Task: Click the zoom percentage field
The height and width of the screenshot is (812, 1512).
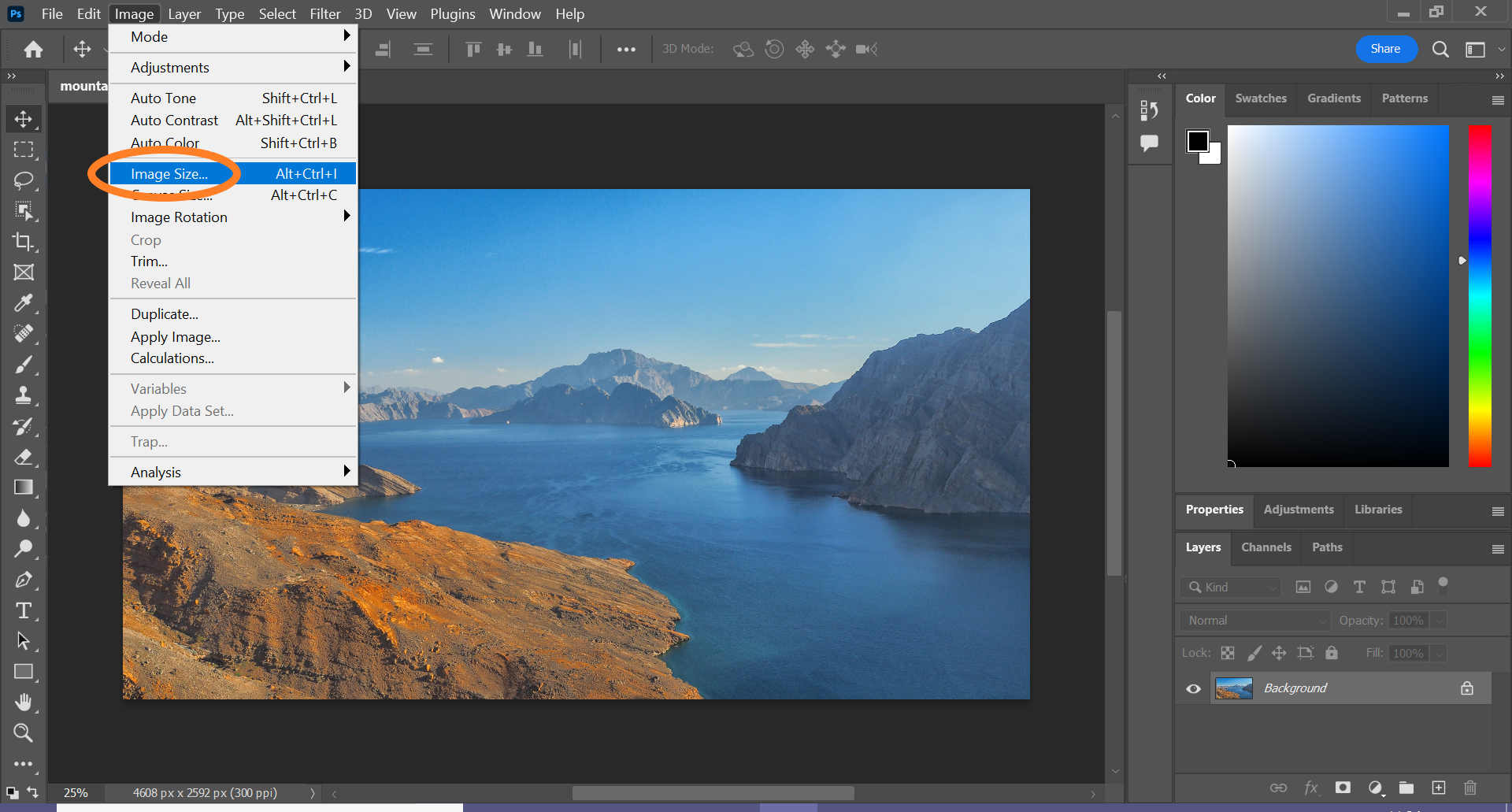Action: coord(76,793)
